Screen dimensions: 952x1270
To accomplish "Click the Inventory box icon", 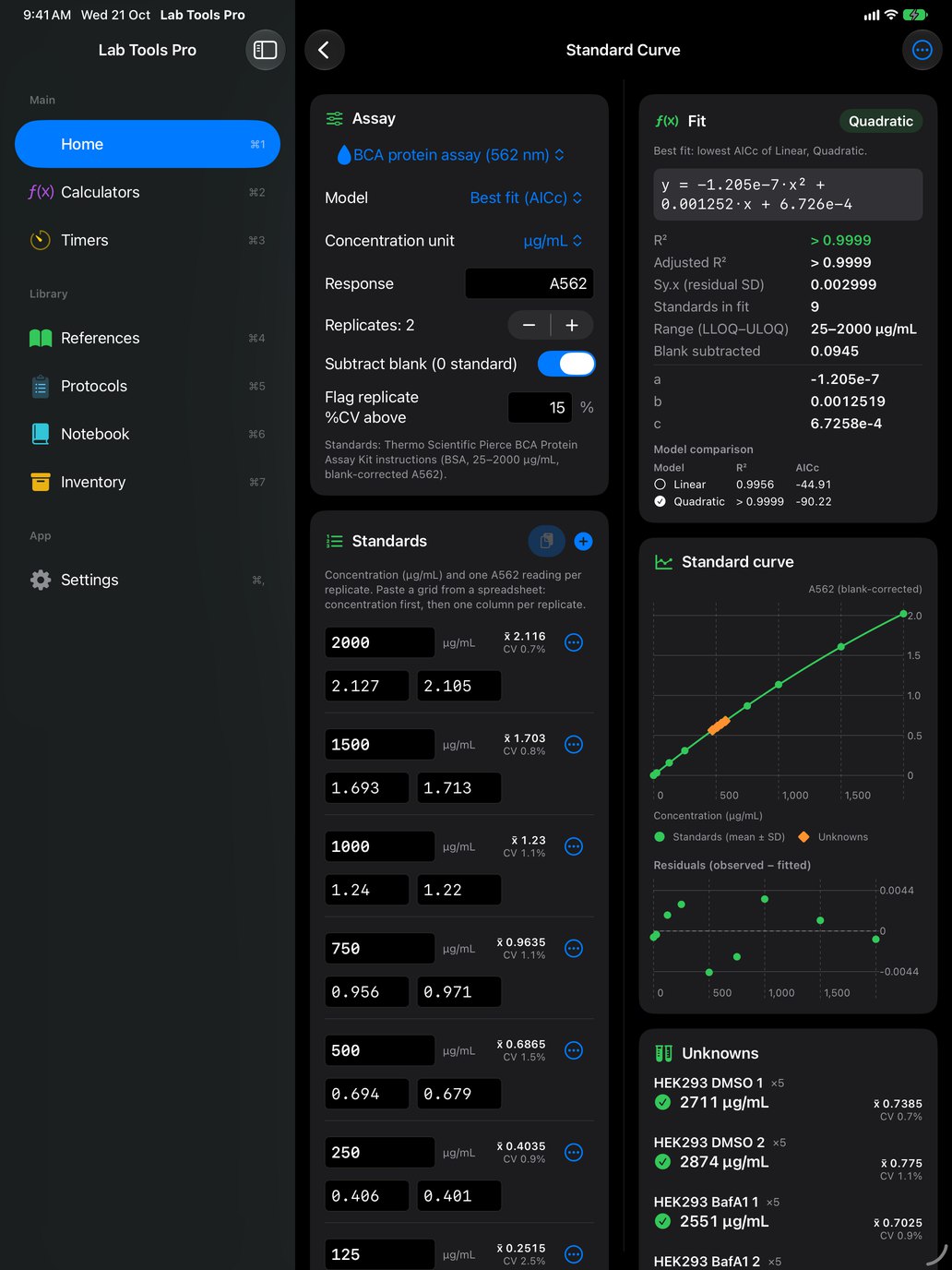I will pos(41,482).
